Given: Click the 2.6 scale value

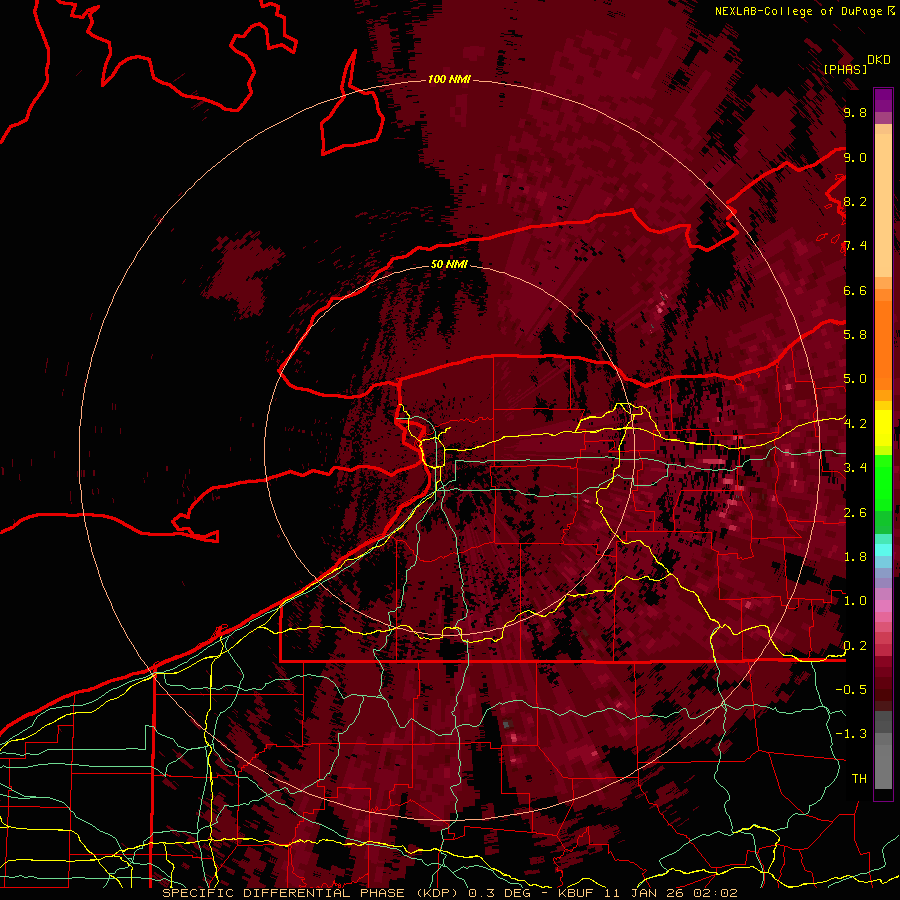Looking at the screenshot, I should (855, 513).
